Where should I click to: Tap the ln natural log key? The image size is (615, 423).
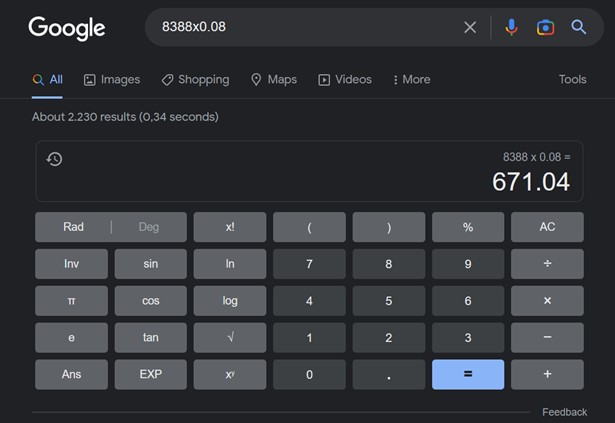(x=230, y=264)
